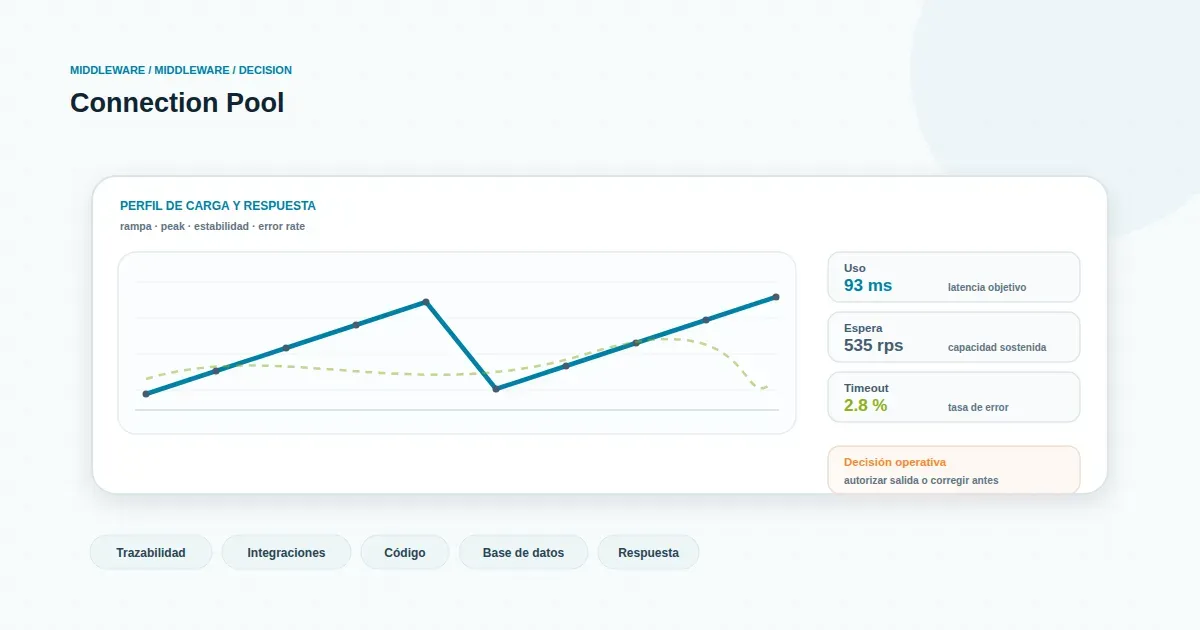The width and height of the screenshot is (1200, 630).
Task: Open the Espera 535 rps metric card
Action: tap(954, 337)
